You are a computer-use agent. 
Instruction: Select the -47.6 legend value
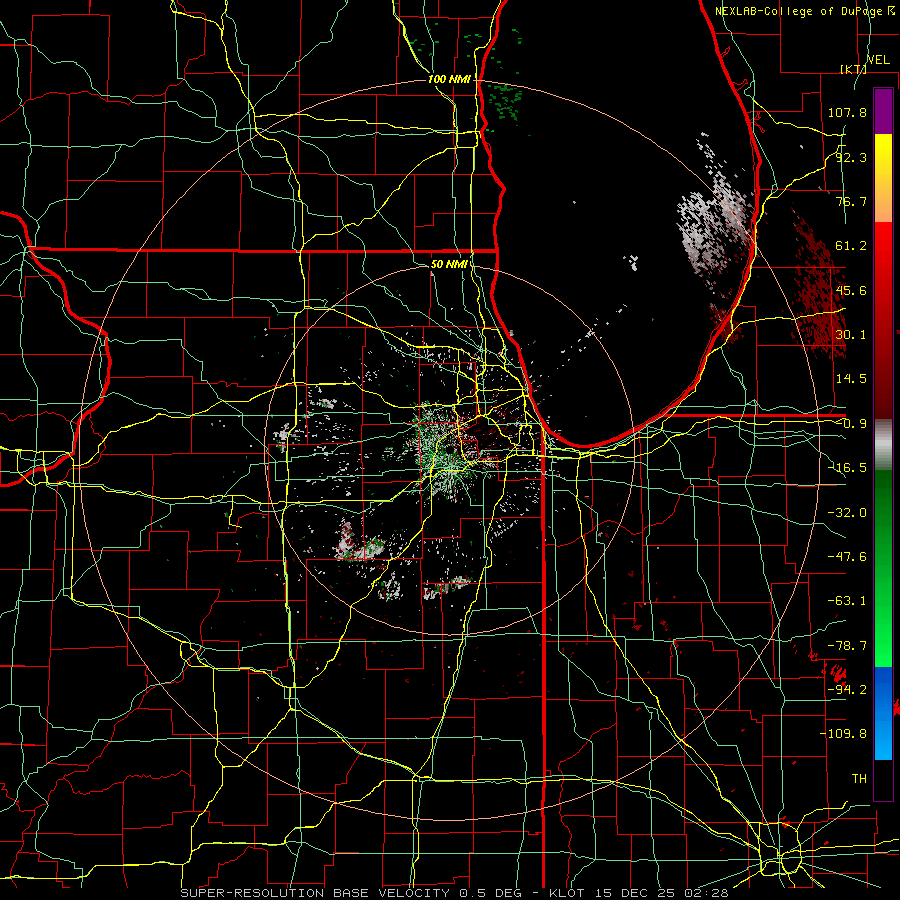847,557
